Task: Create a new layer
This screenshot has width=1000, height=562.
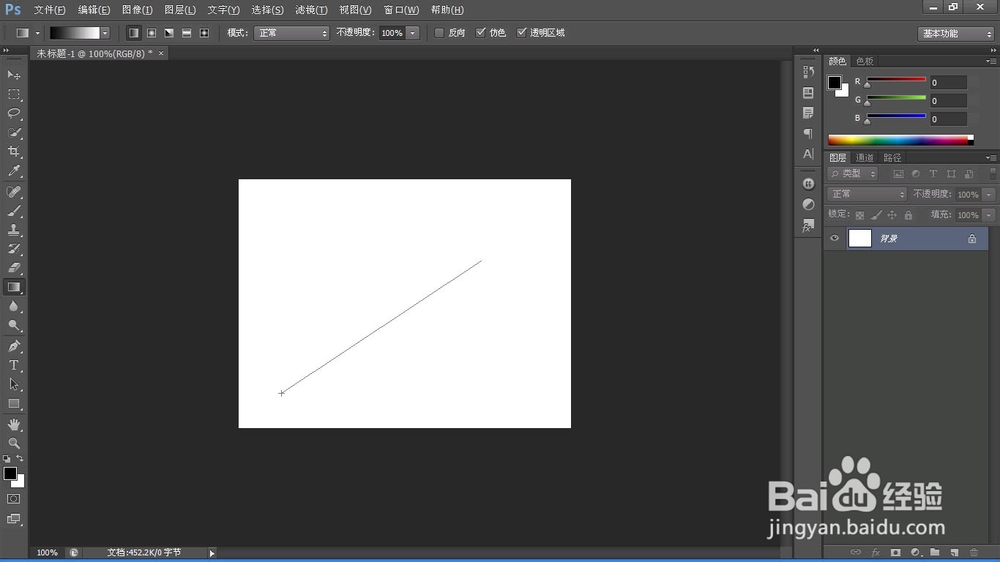Action: (954, 552)
